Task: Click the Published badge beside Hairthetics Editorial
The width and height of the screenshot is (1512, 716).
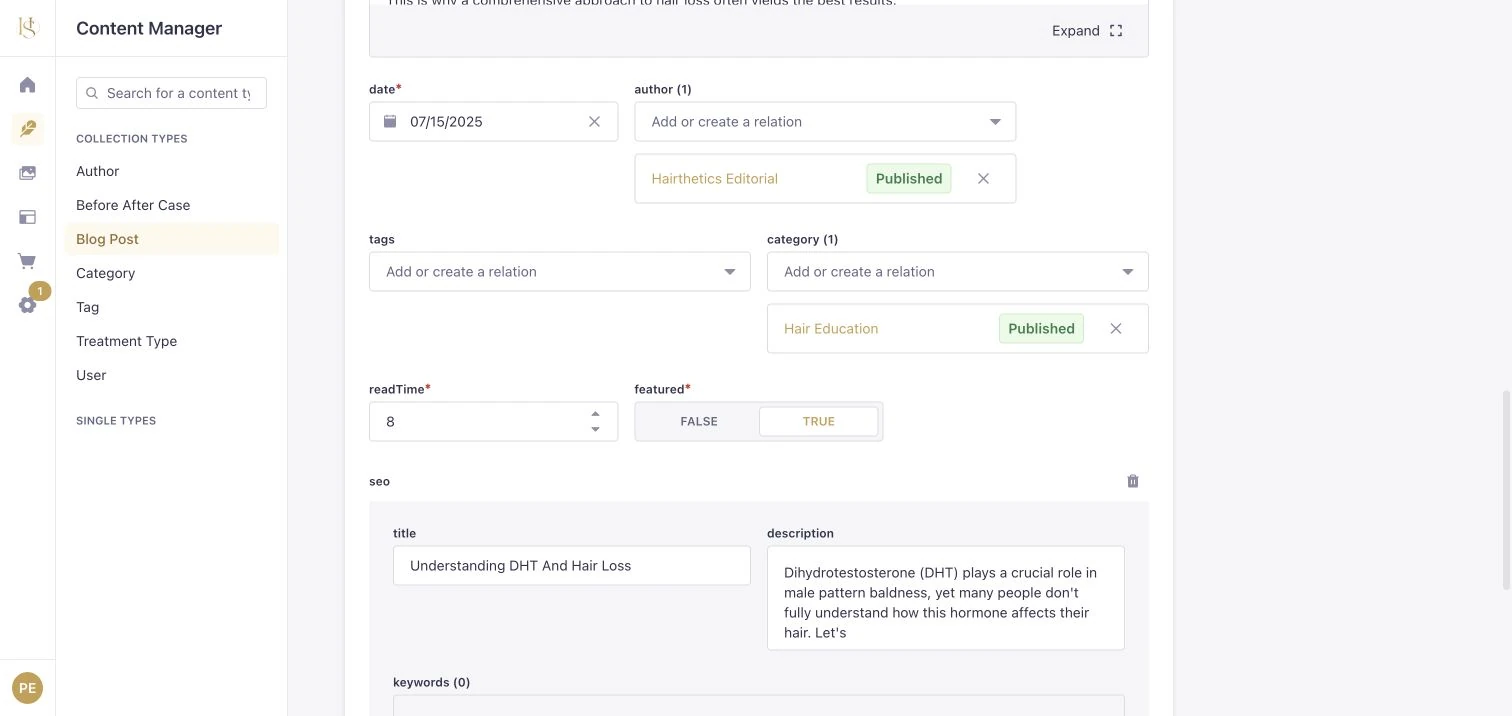Action: [909, 178]
